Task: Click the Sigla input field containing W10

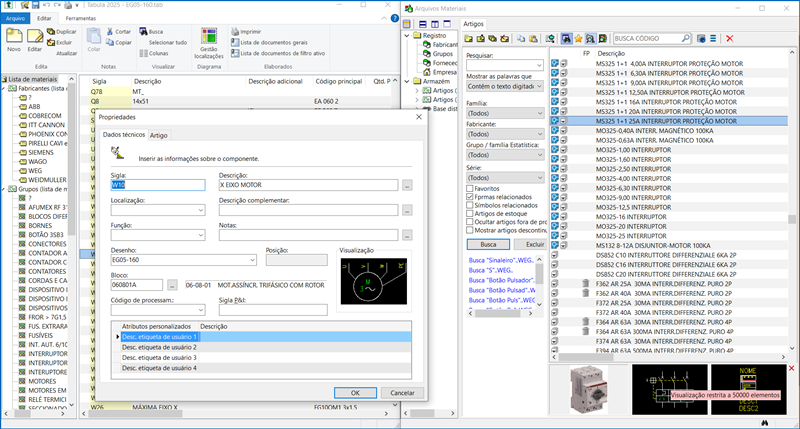Action: coord(158,185)
